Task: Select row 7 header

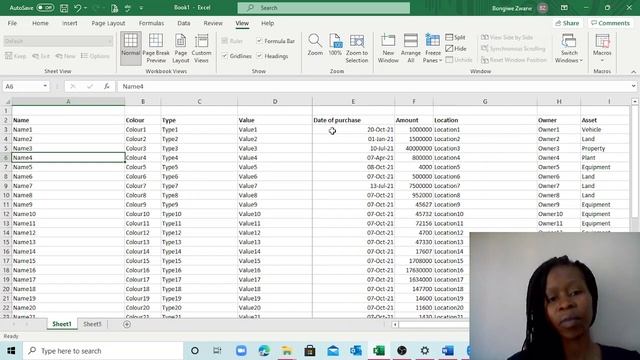Action: tap(6, 167)
